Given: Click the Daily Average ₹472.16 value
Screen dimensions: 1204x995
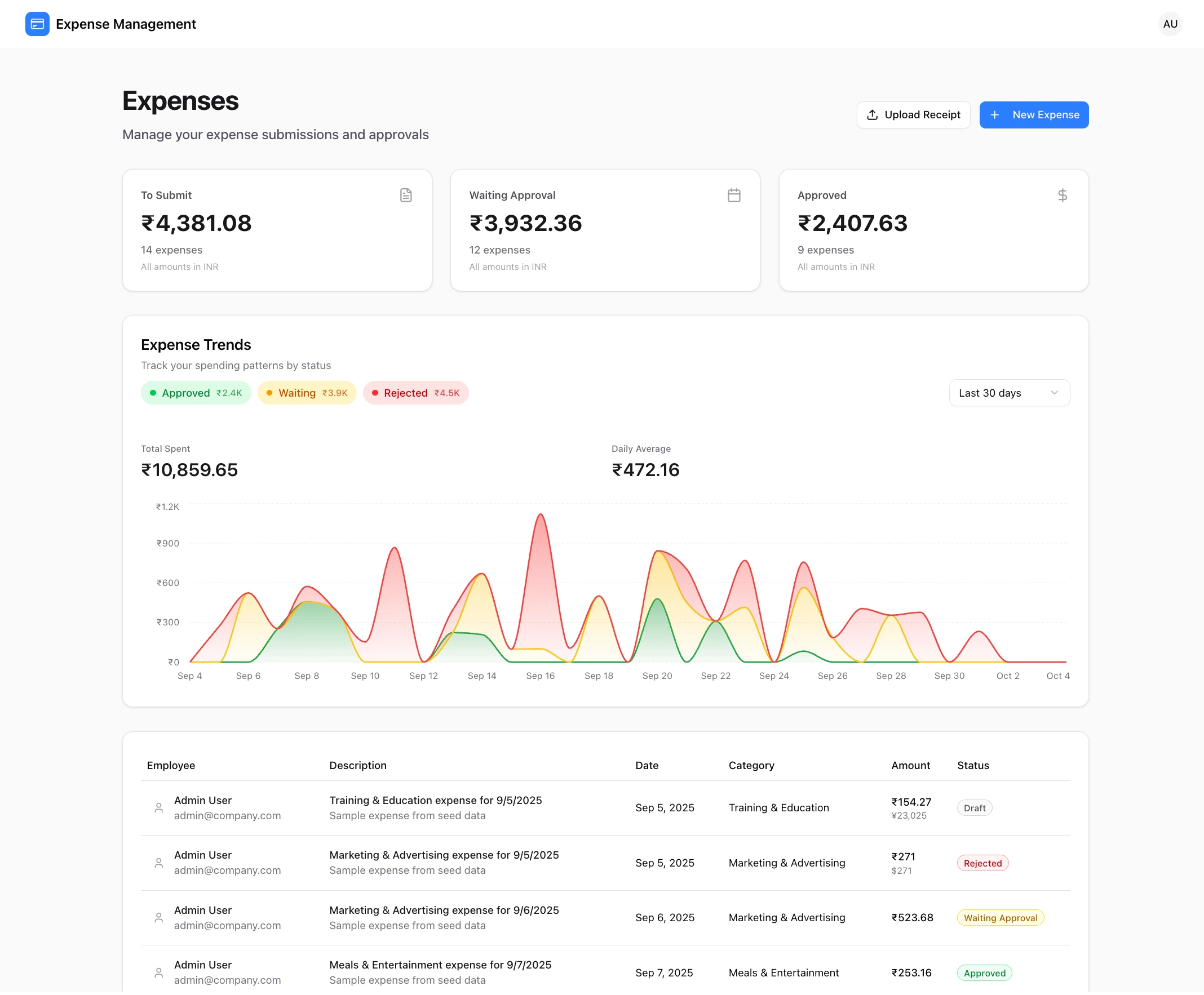Looking at the screenshot, I should click(x=645, y=470).
